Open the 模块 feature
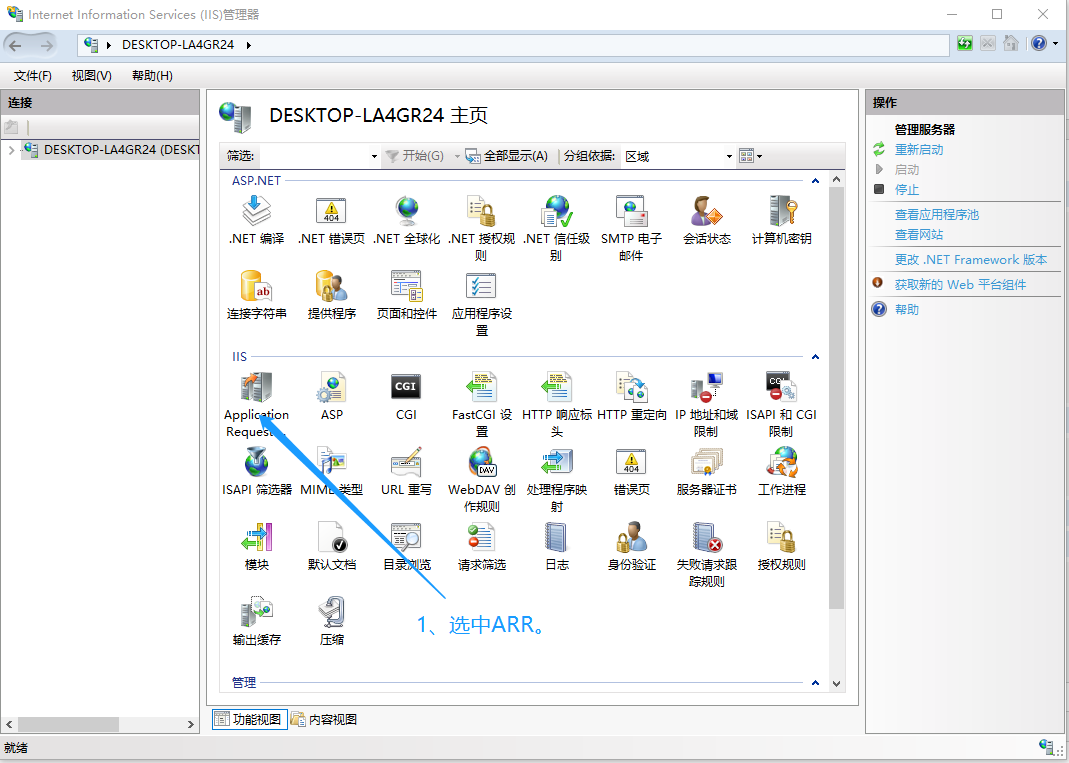 pos(256,546)
